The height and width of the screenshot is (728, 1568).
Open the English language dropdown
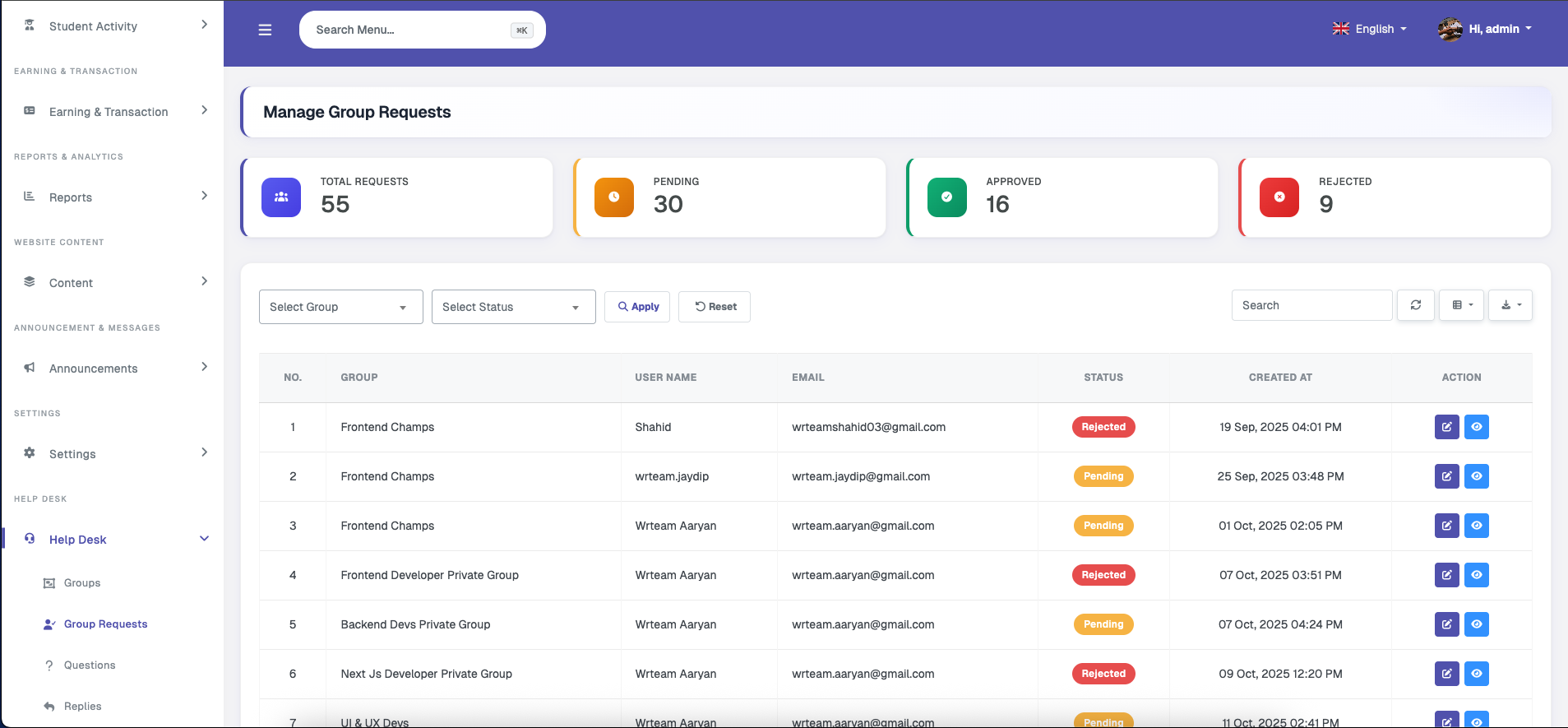click(1370, 29)
